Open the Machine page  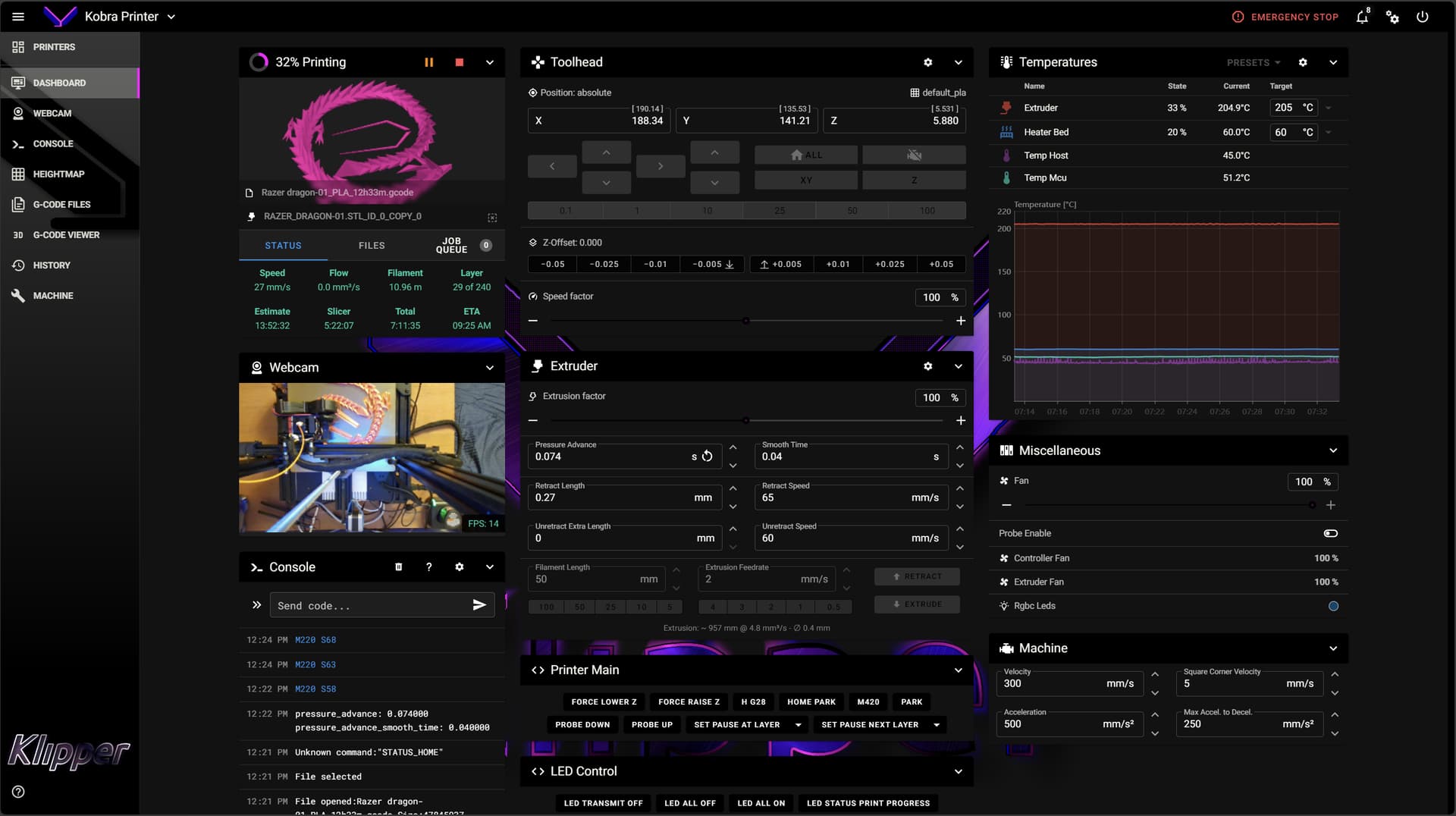pos(70,296)
